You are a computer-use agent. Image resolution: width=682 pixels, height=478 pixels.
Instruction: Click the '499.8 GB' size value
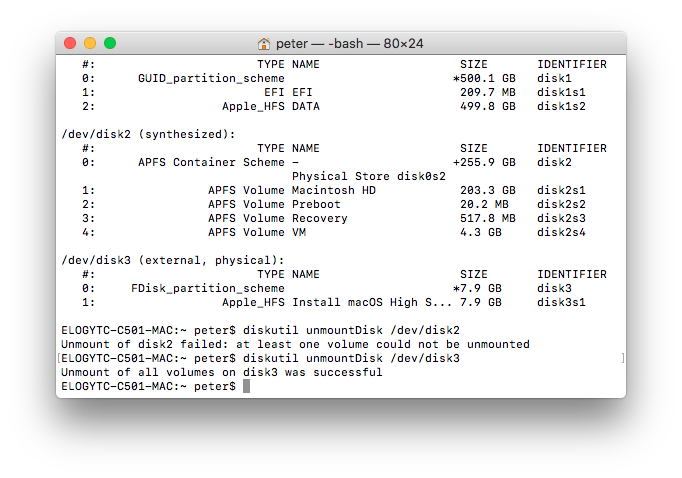point(488,106)
